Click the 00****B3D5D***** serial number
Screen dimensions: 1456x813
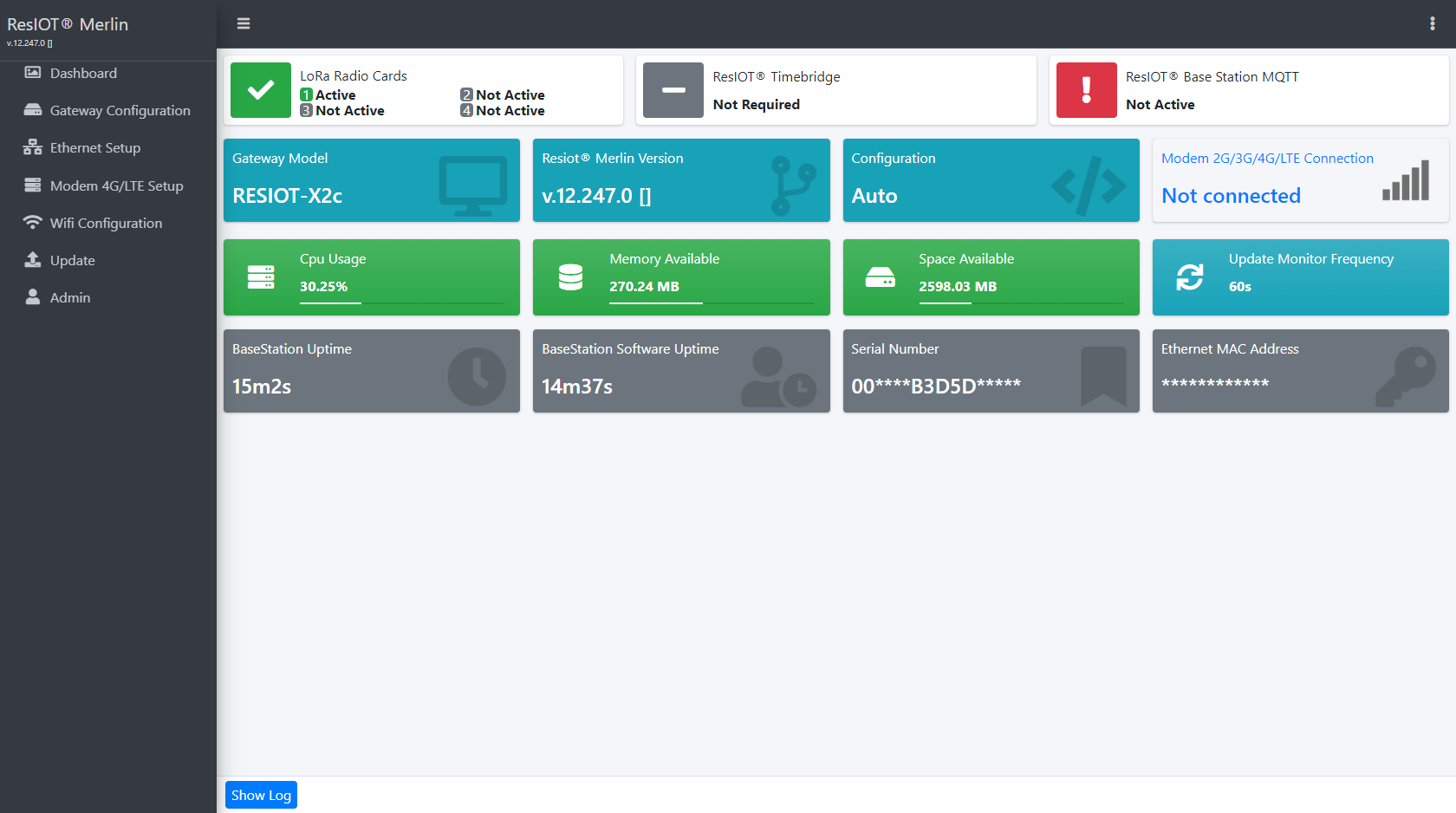pyautogui.click(x=936, y=387)
